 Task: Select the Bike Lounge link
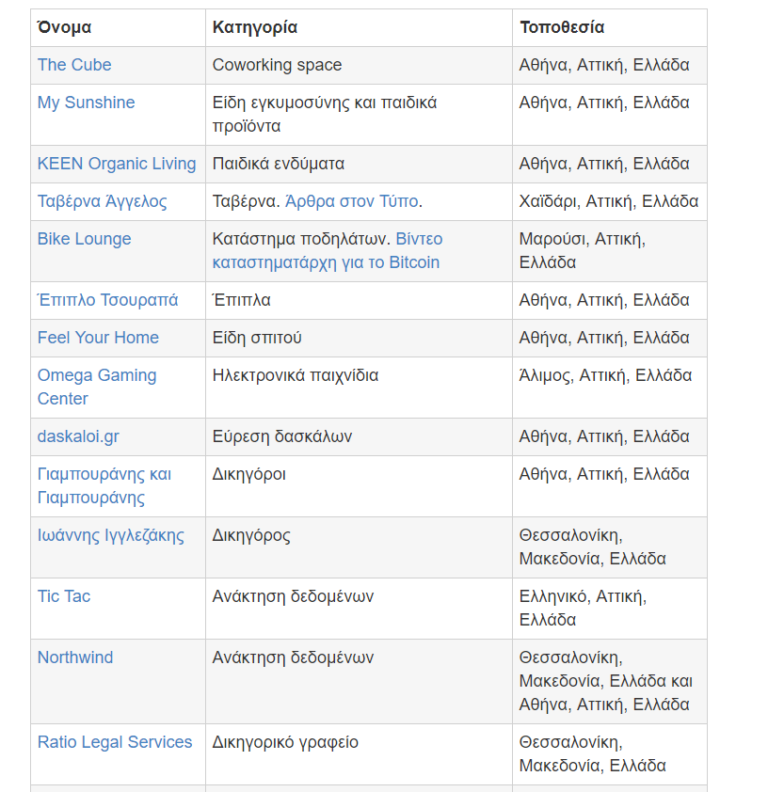(x=84, y=239)
